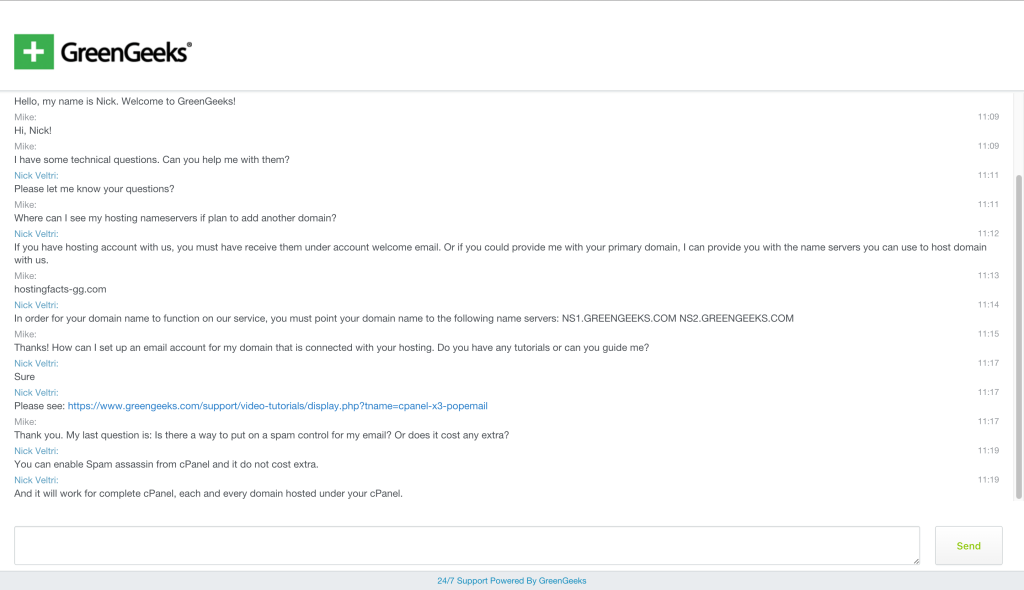
Task: Click the message about spam control for email
Action: pos(261,435)
